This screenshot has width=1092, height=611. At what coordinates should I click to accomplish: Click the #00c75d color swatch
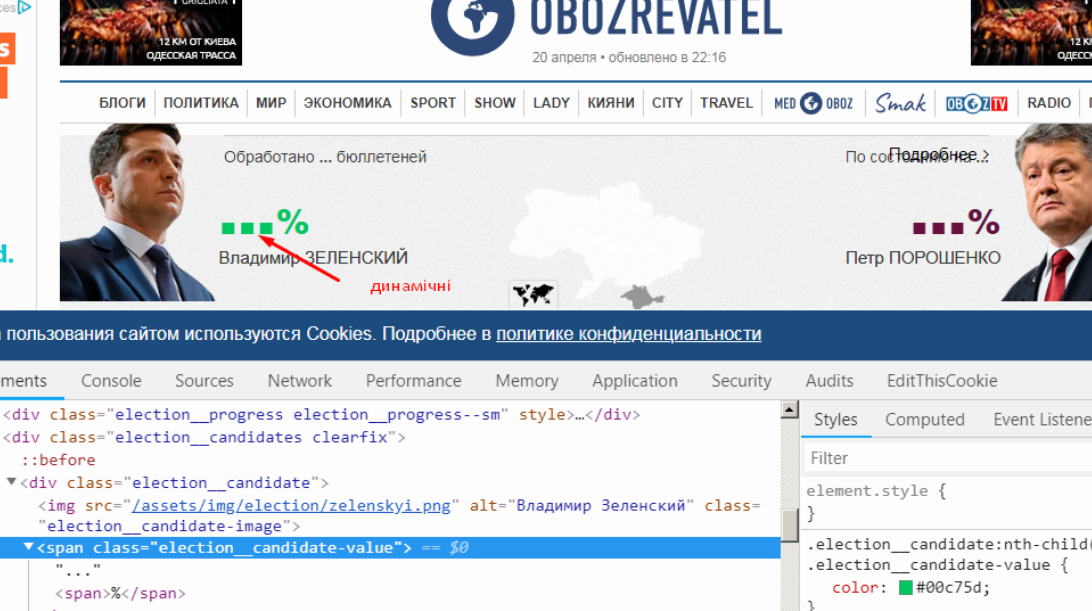[905, 587]
